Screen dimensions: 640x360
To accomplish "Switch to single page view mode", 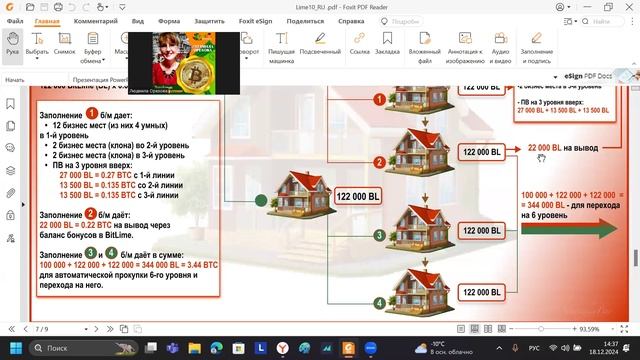I will (461, 329).
